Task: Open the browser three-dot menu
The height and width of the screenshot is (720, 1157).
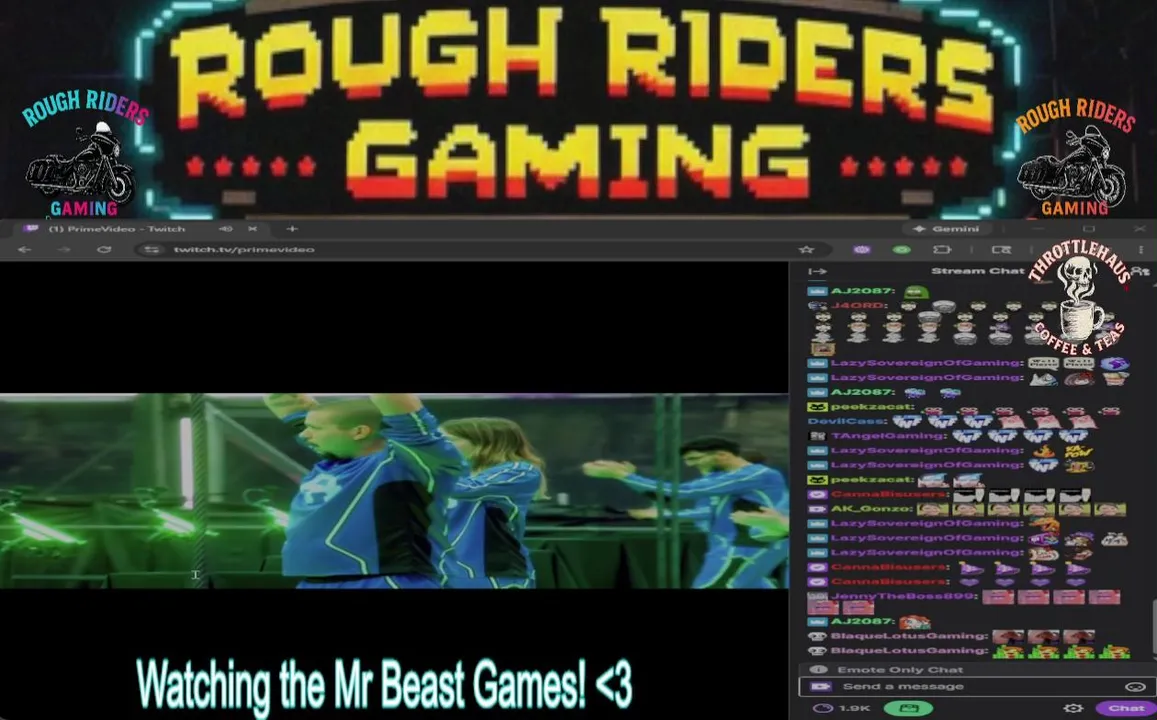Action: coord(1141,249)
